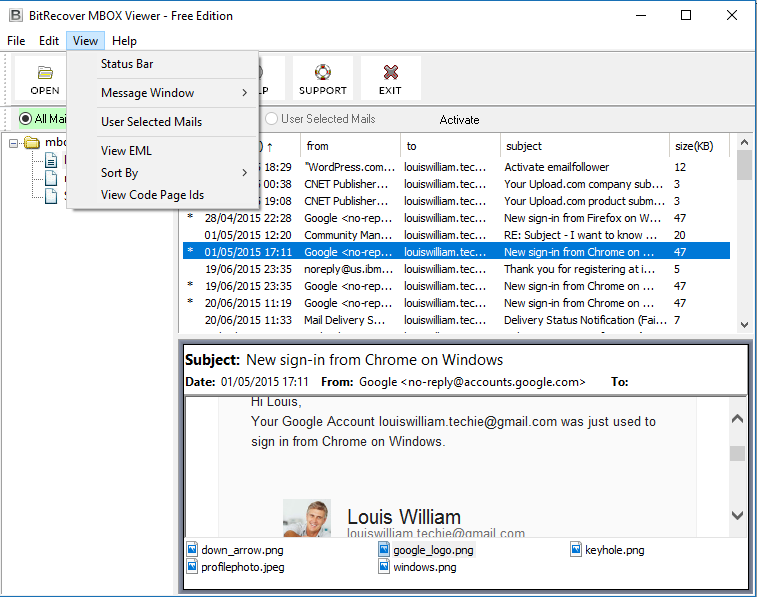Toggle Status Bar in View menu
The width and height of the screenshot is (757, 597).
pos(162,64)
